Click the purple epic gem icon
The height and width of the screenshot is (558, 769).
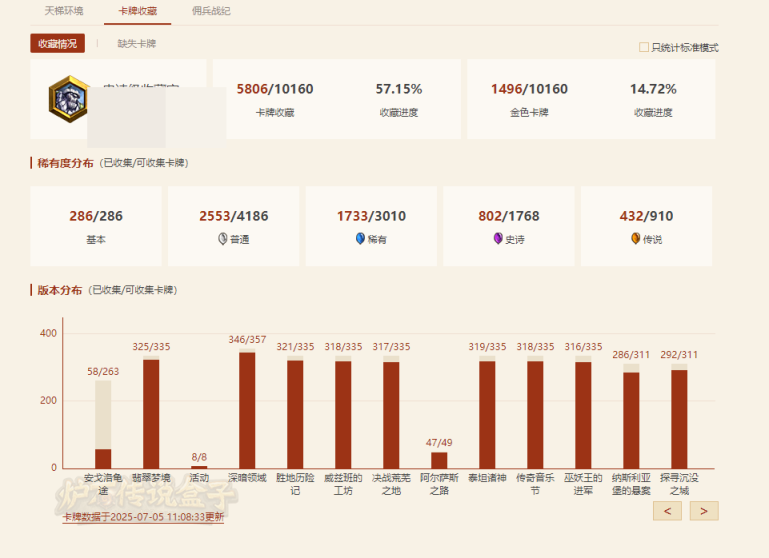click(x=498, y=240)
